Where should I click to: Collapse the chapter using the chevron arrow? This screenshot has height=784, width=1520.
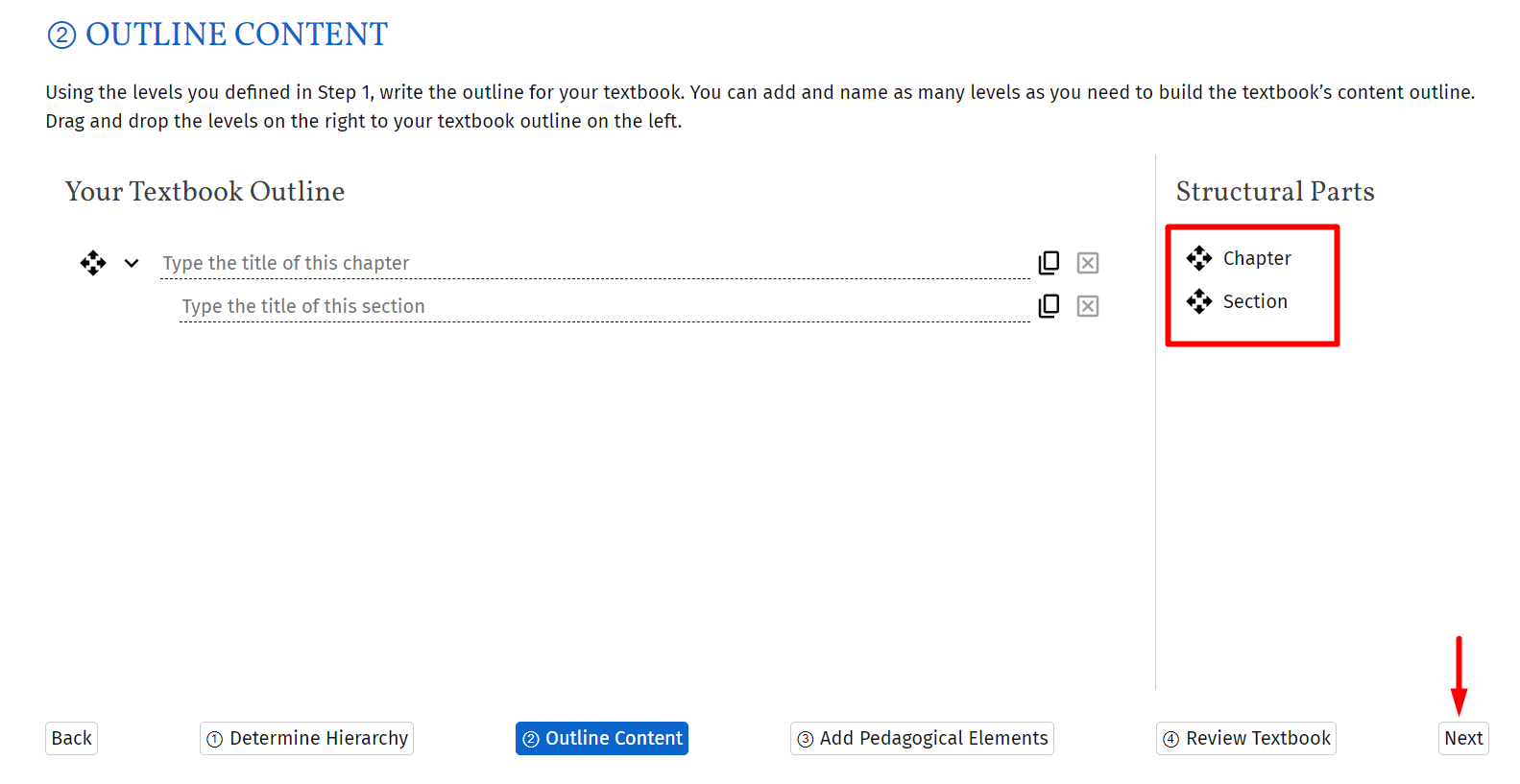coord(132,263)
